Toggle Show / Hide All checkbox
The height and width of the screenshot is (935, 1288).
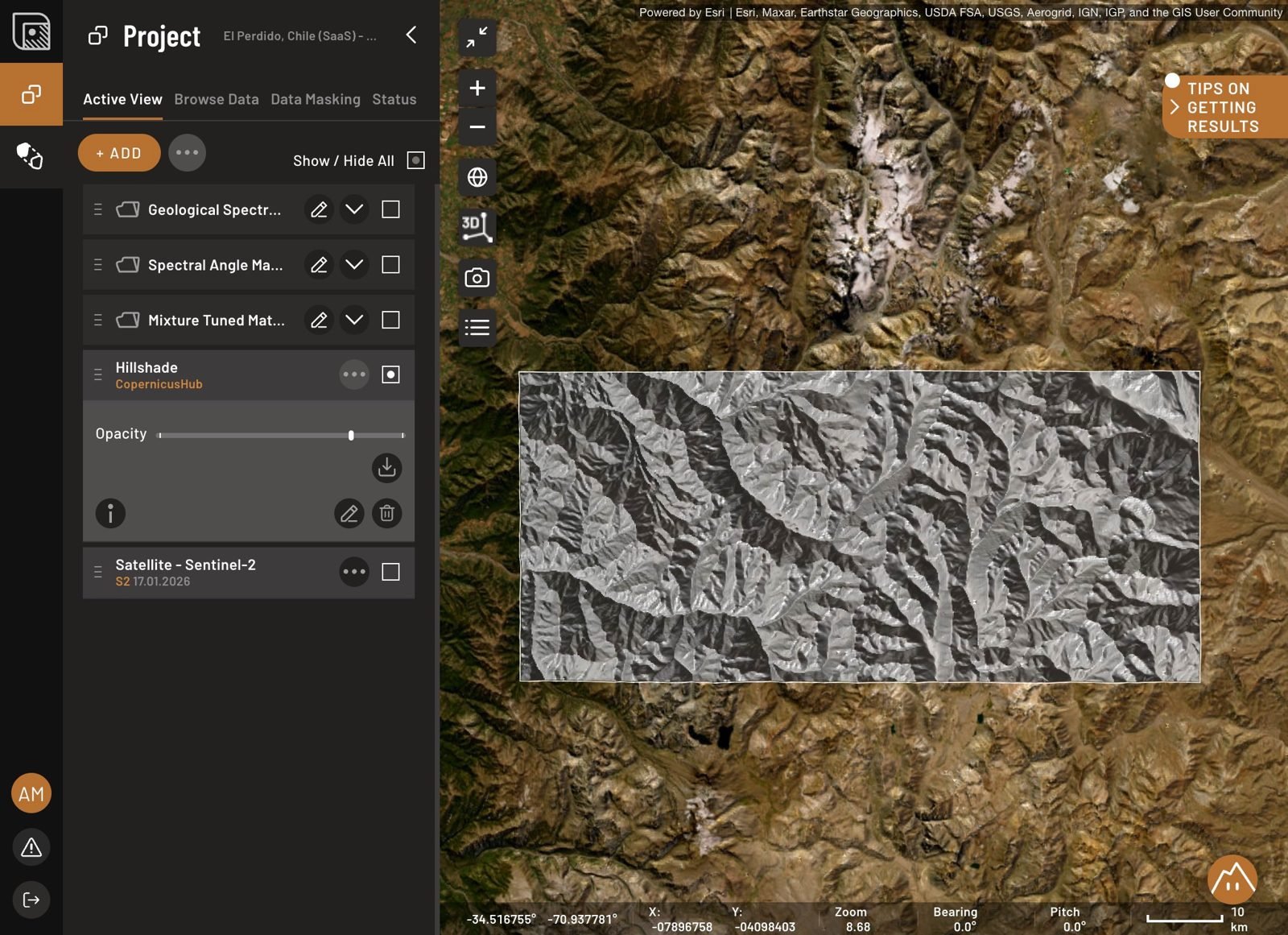tap(415, 160)
